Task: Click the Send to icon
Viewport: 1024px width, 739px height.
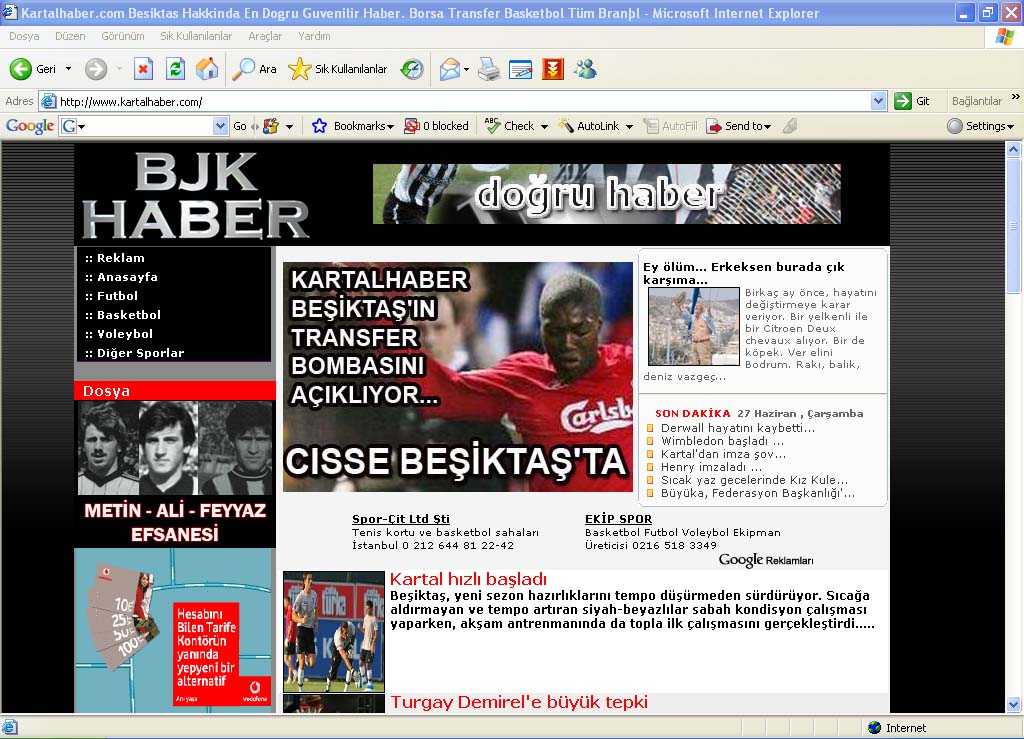Action: click(x=714, y=126)
